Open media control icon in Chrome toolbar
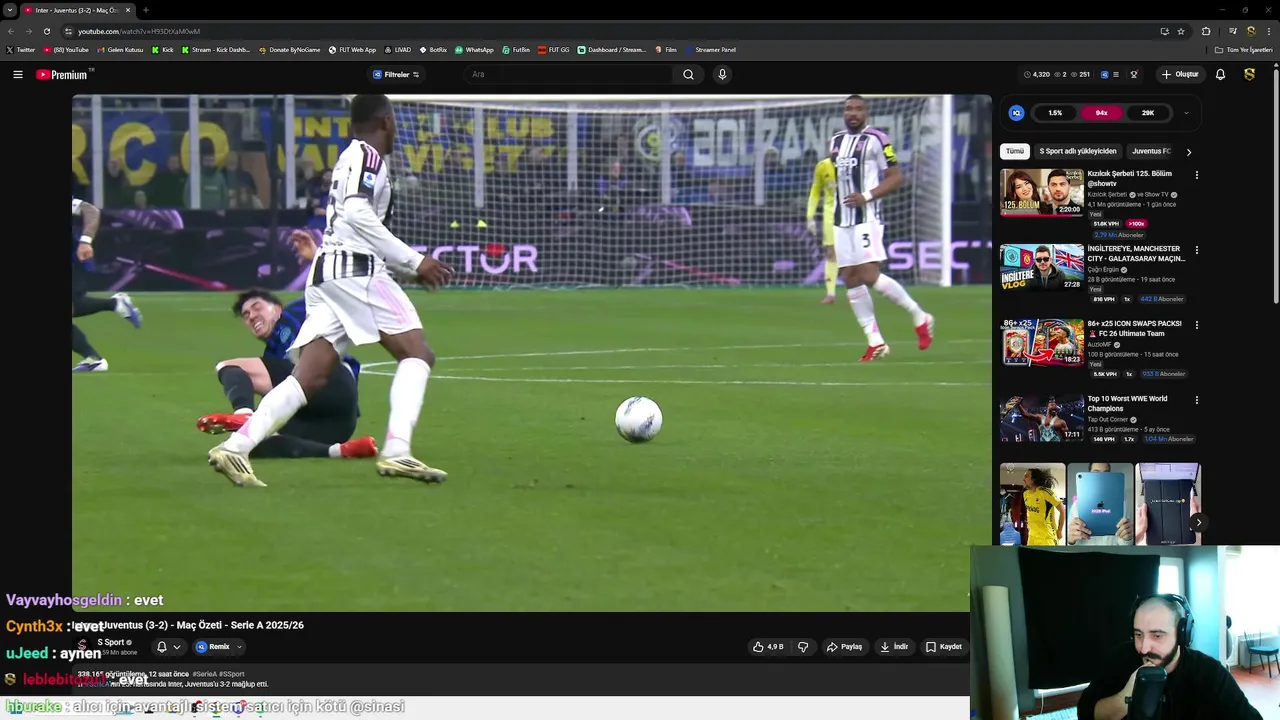The height and width of the screenshot is (720, 1280). 1233,31
